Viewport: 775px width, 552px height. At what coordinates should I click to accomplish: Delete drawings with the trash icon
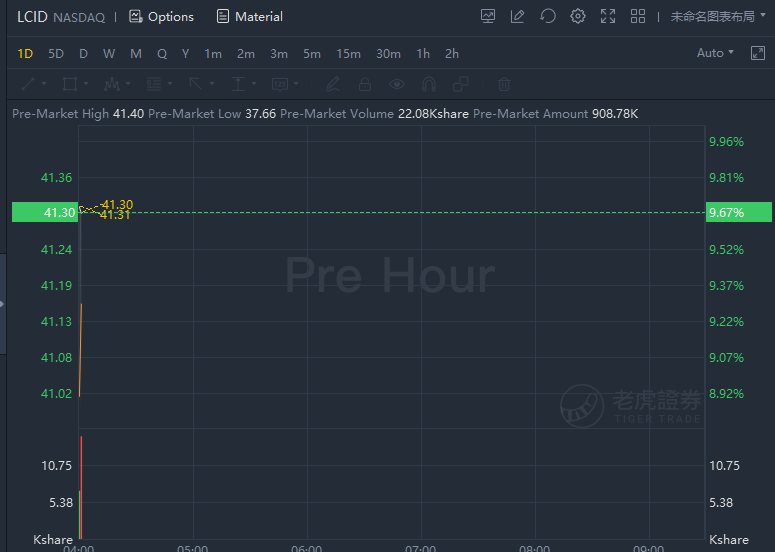coord(504,84)
